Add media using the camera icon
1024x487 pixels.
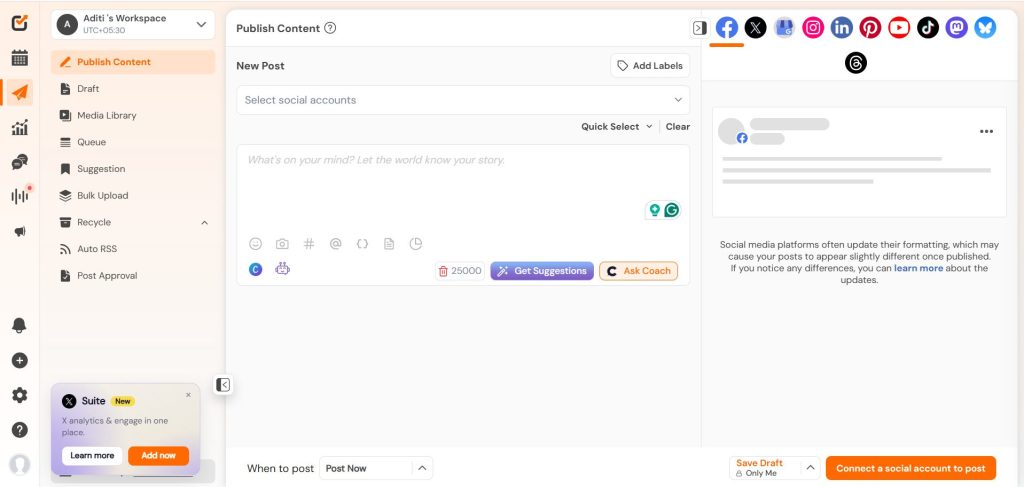click(x=282, y=244)
